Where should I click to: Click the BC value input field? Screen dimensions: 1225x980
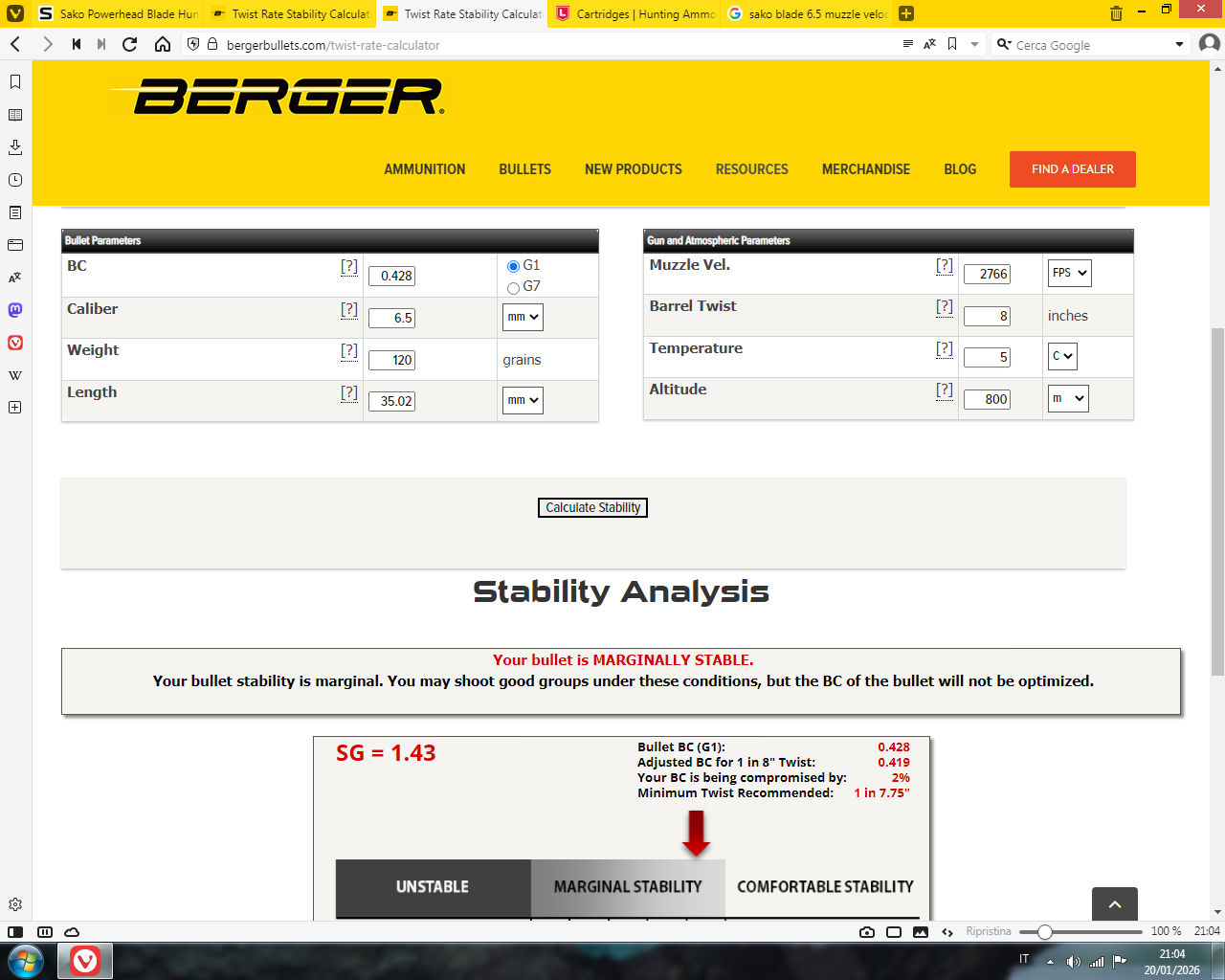point(391,276)
